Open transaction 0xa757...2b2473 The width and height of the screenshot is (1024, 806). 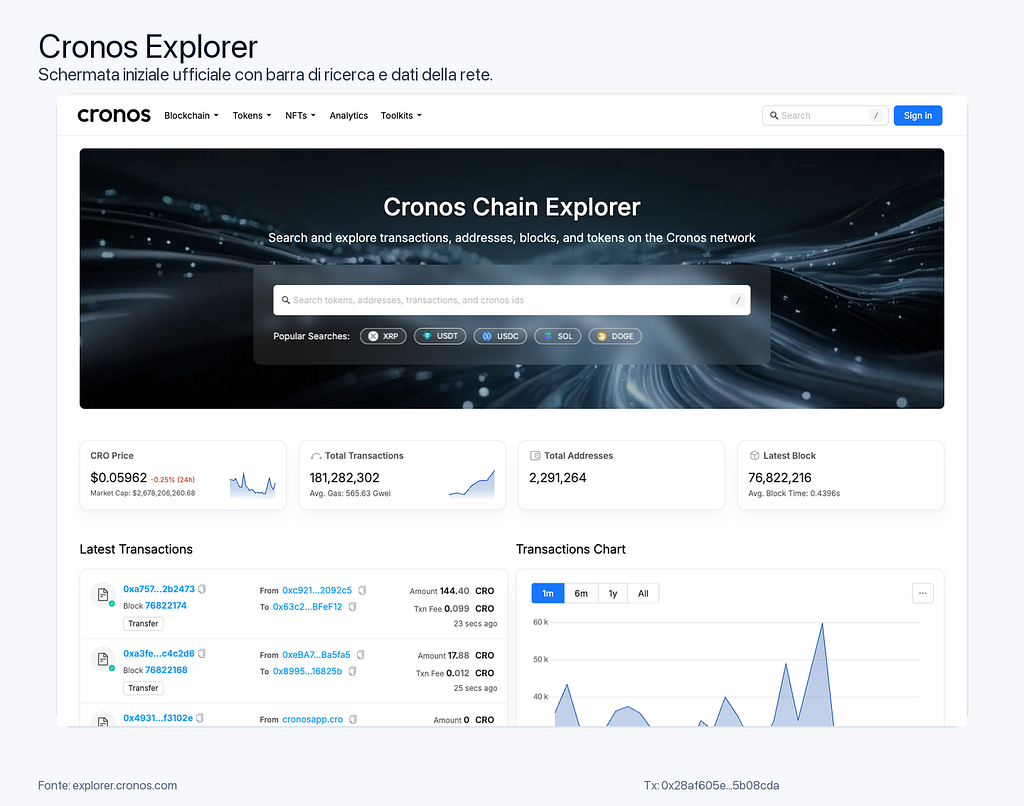point(159,589)
